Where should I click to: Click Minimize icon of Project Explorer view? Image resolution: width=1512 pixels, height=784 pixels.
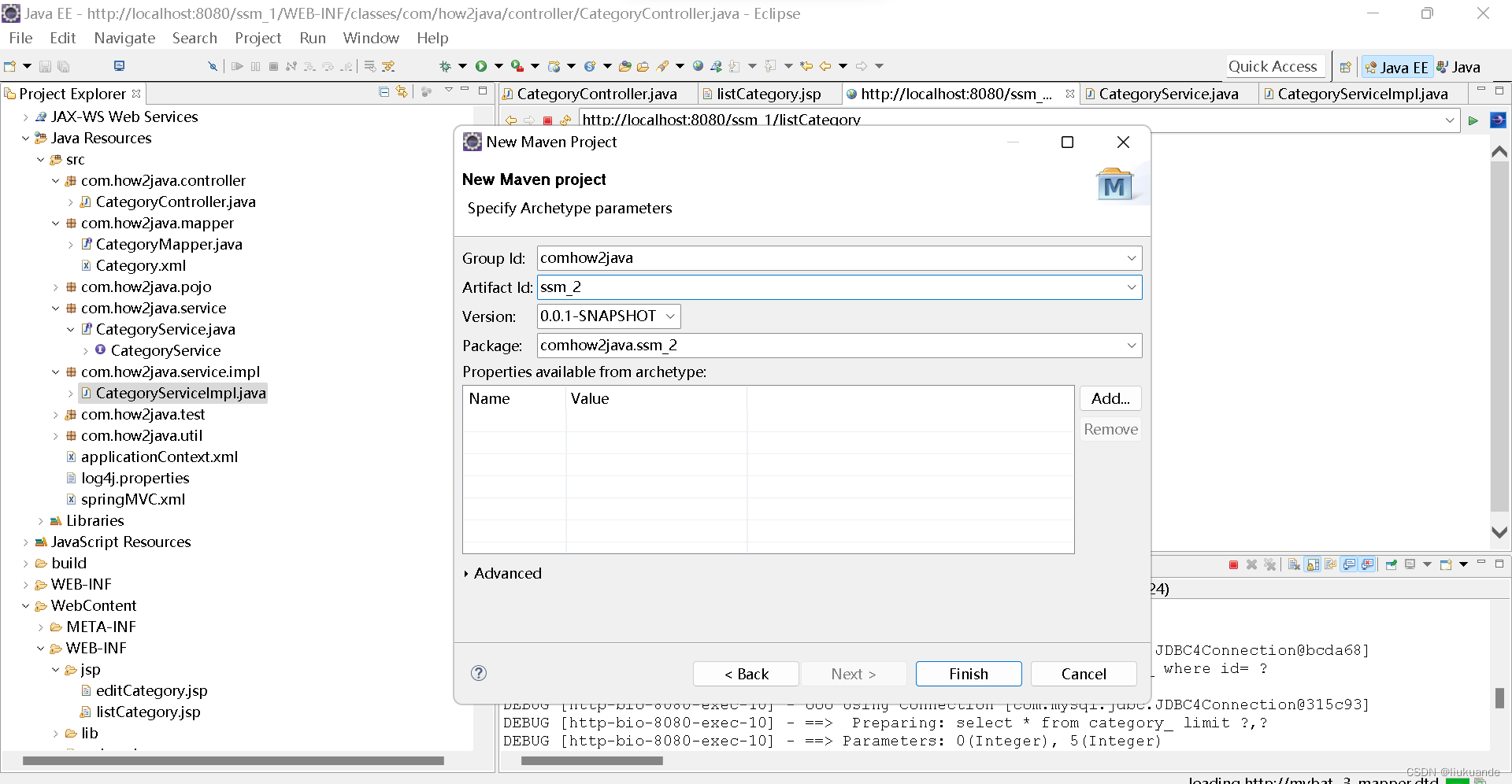tap(465, 90)
